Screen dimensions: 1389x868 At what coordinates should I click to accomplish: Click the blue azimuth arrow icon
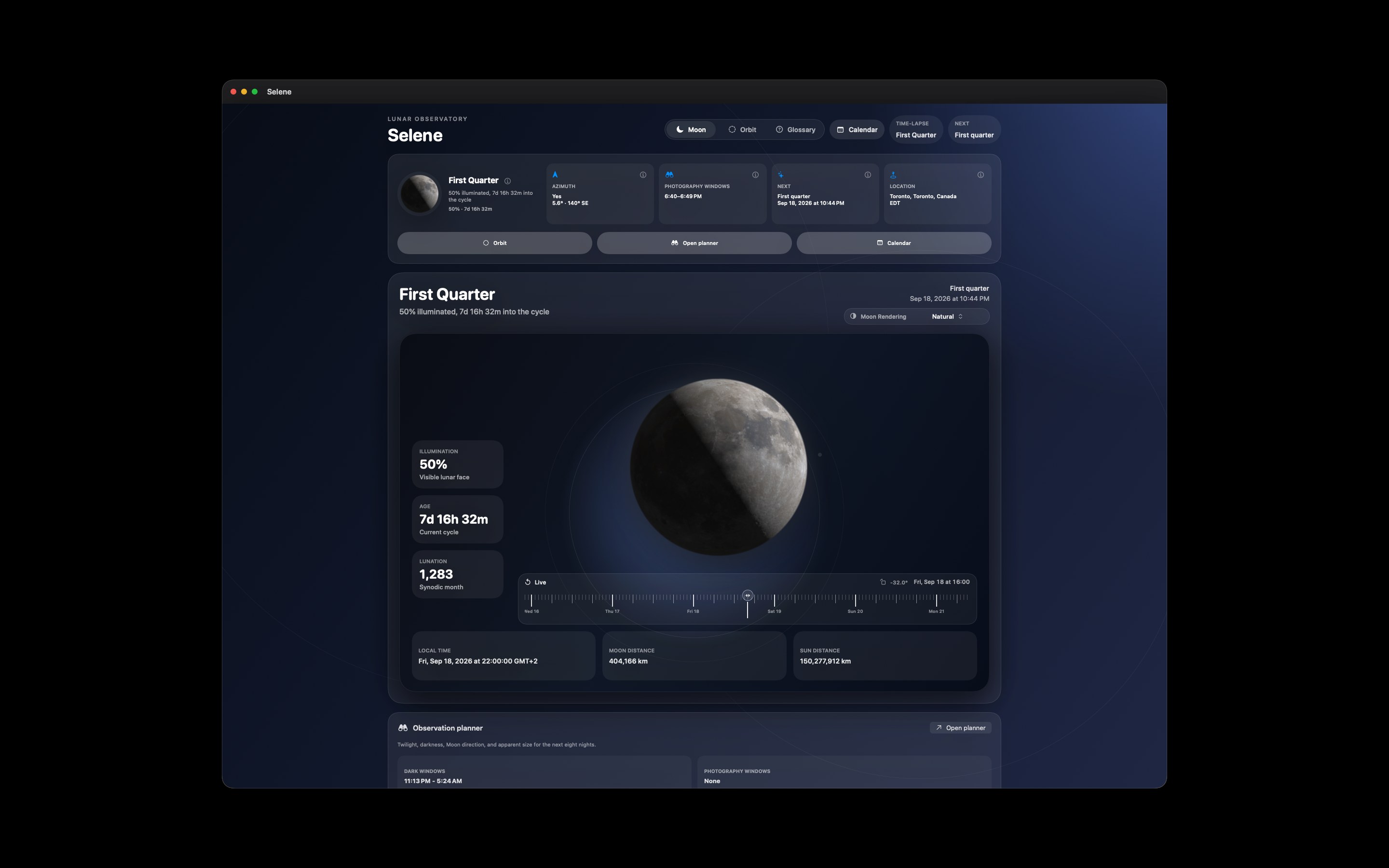555,175
